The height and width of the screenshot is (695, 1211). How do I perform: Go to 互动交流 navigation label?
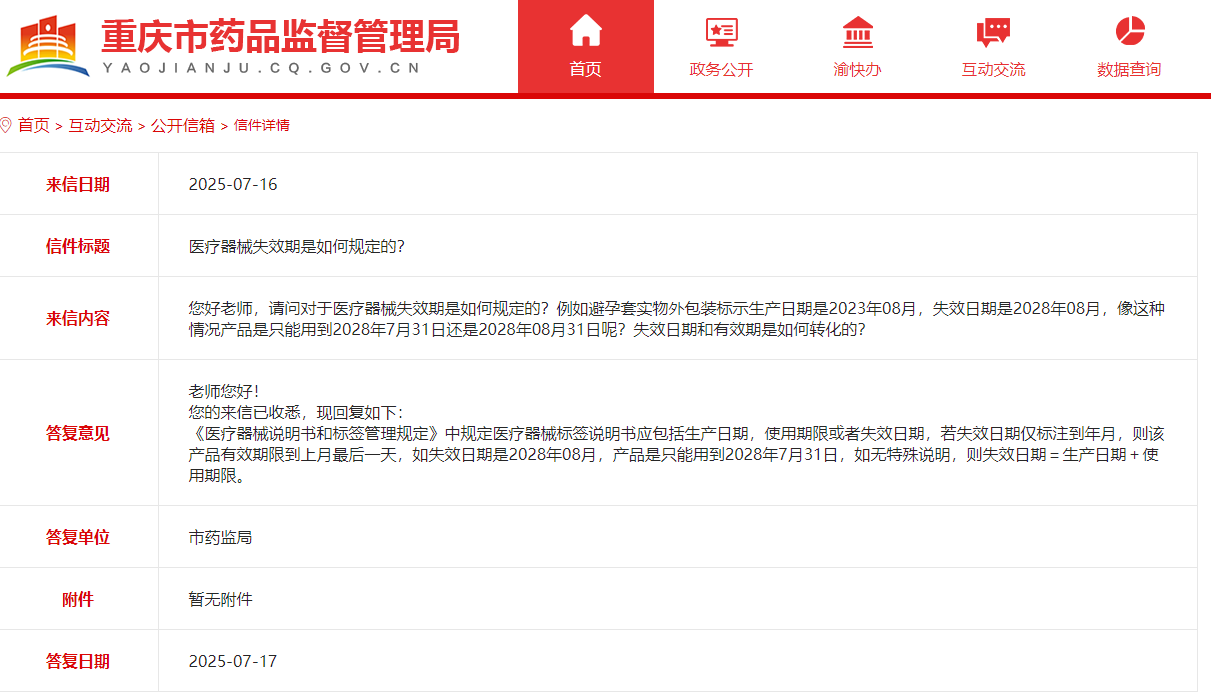pyautogui.click(x=993, y=69)
